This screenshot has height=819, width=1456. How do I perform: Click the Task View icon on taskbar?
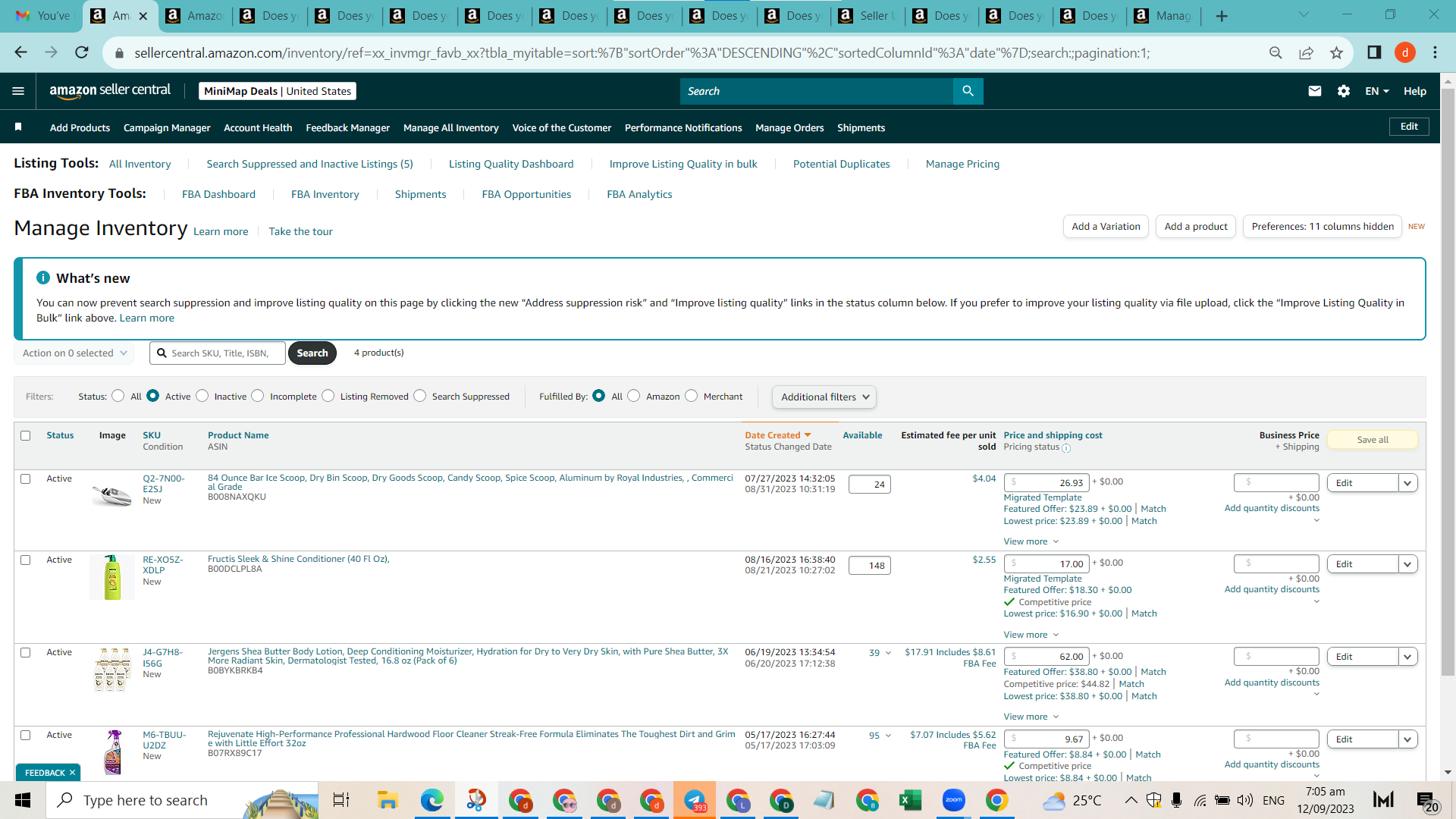[x=341, y=800]
